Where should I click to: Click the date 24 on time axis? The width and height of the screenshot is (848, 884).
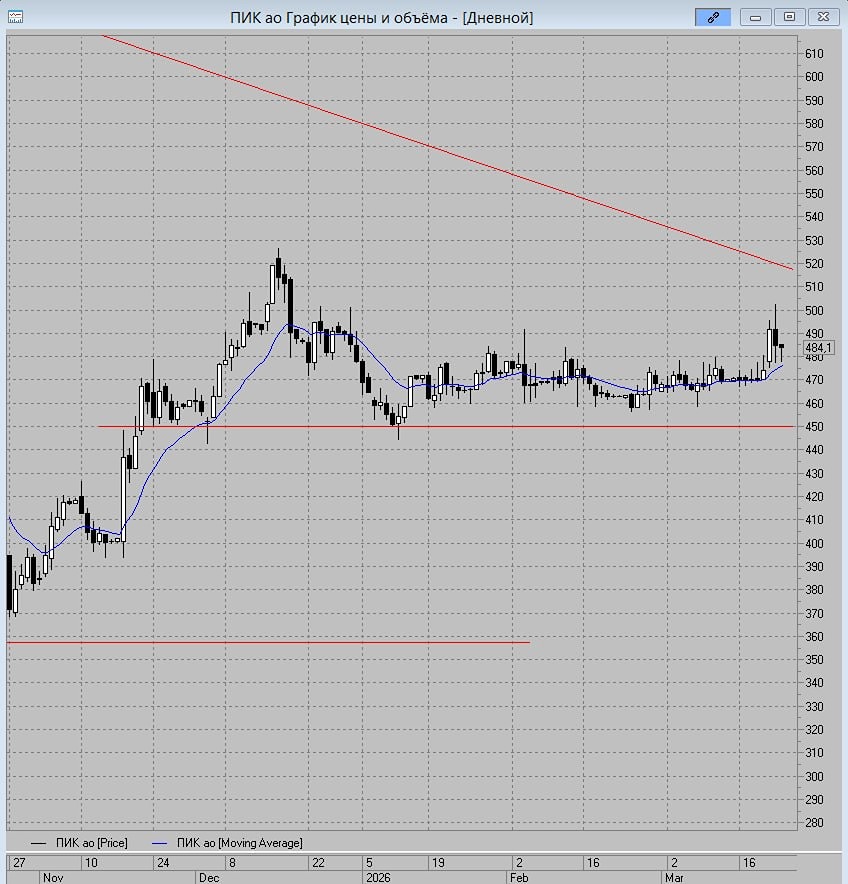pyautogui.click(x=163, y=863)
